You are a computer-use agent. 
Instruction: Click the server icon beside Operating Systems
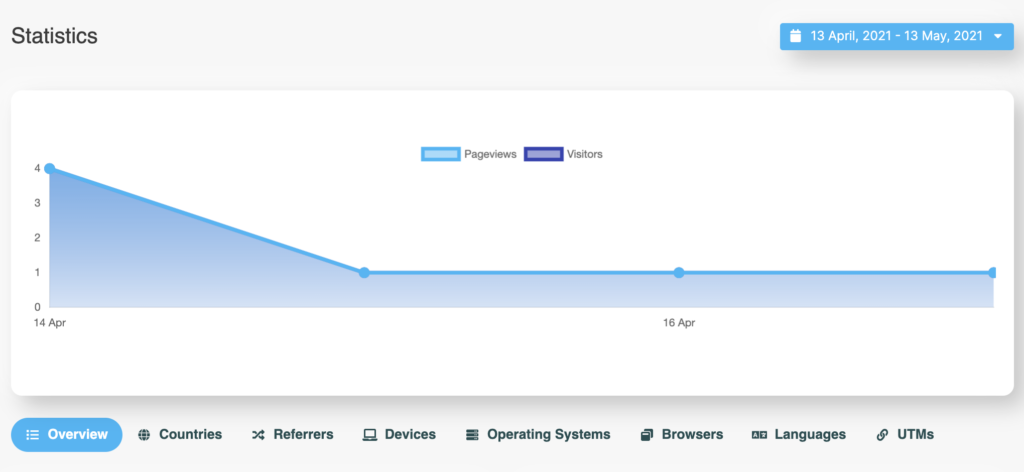point(472,435)
